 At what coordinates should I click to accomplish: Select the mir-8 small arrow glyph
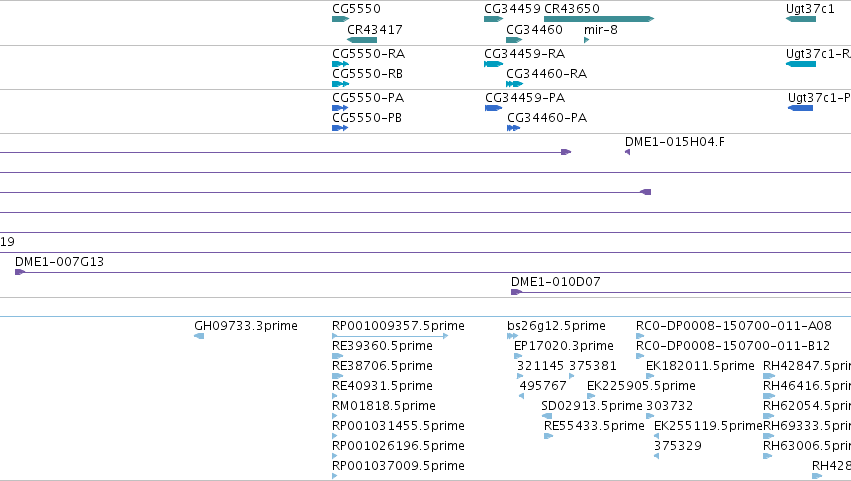(x=586, y=40)
